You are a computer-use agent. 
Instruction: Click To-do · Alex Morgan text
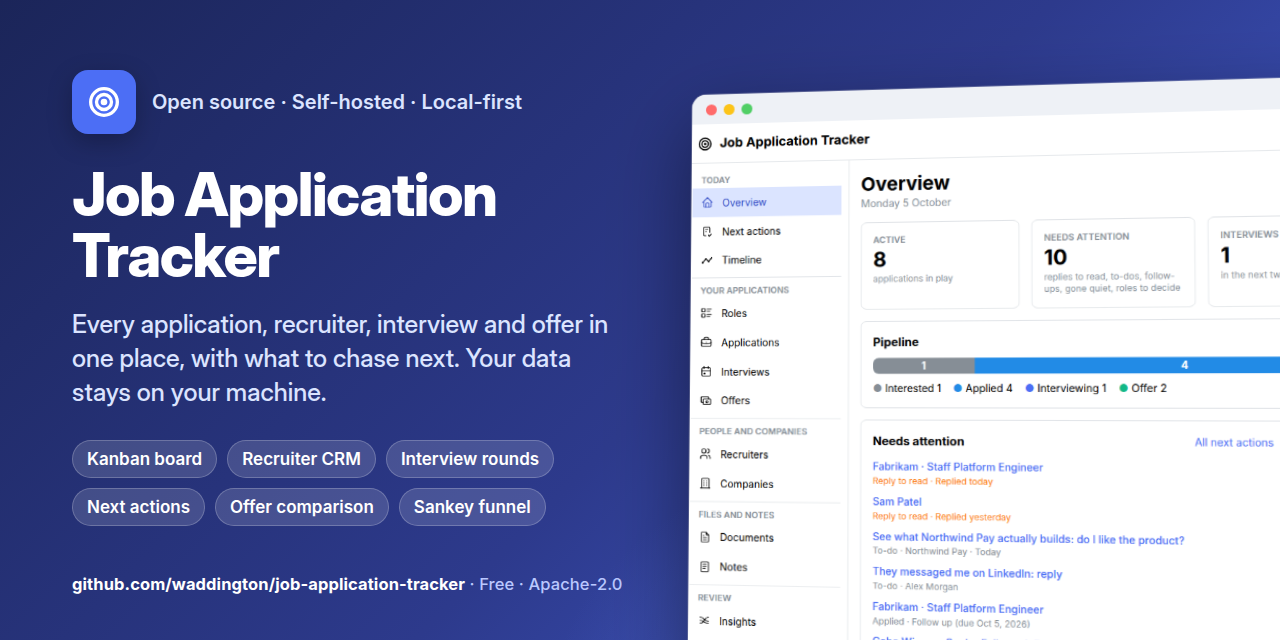[915, 586]
